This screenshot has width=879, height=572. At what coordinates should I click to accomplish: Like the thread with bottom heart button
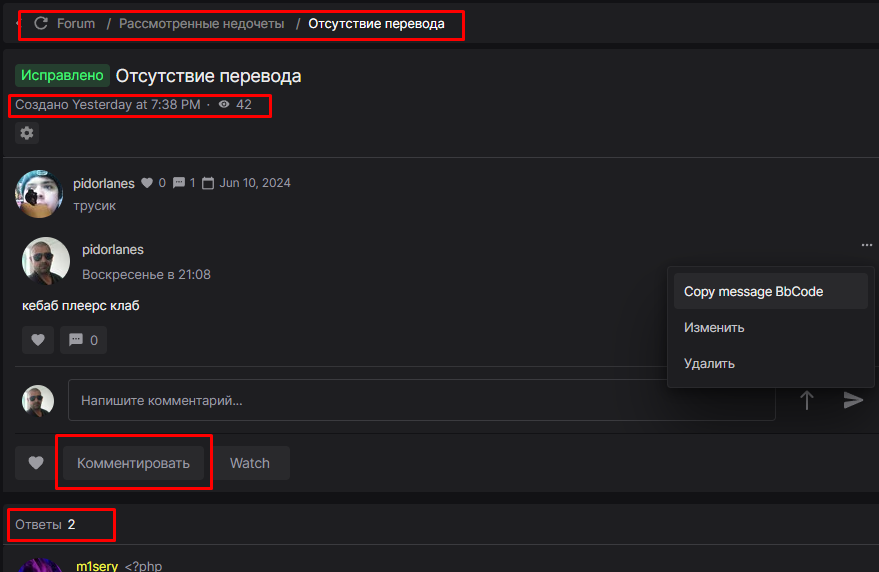point(36,463)
